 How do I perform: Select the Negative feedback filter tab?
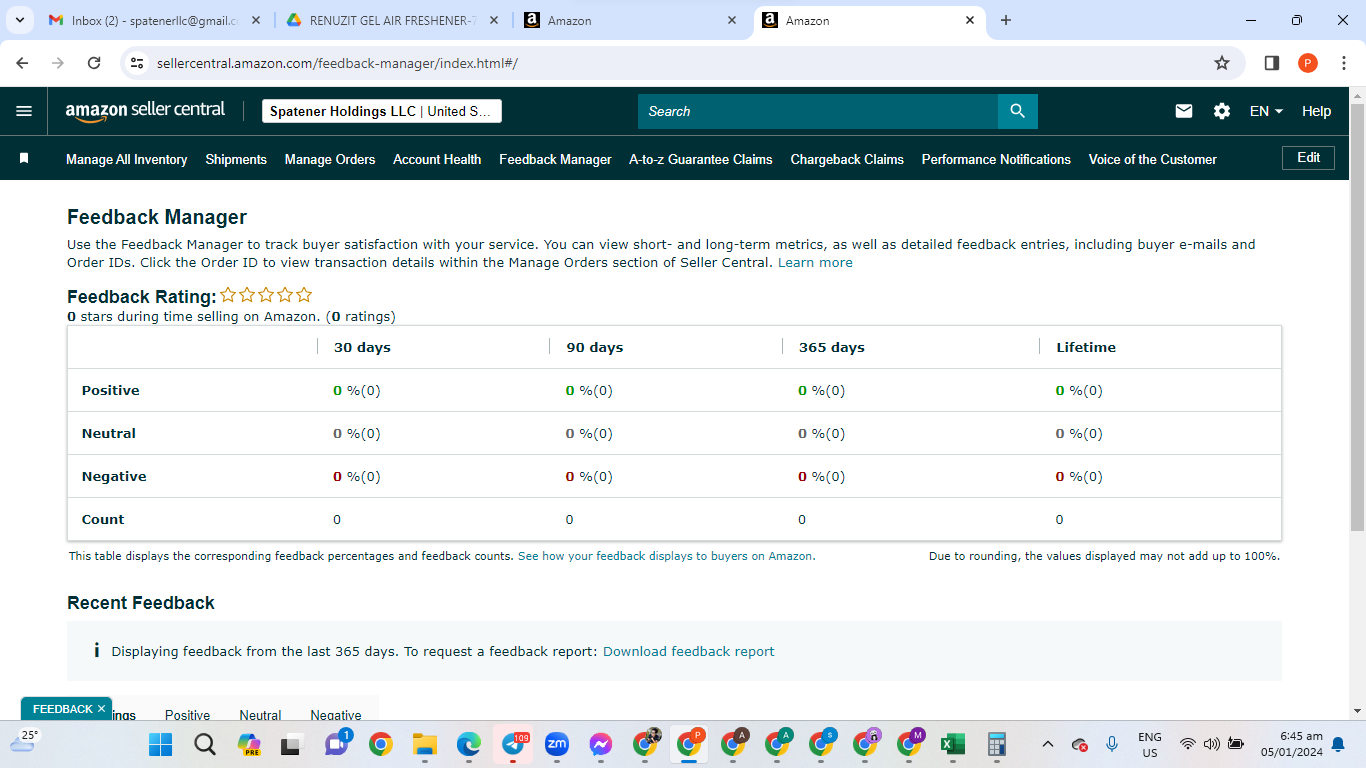(x=336, y=715)
